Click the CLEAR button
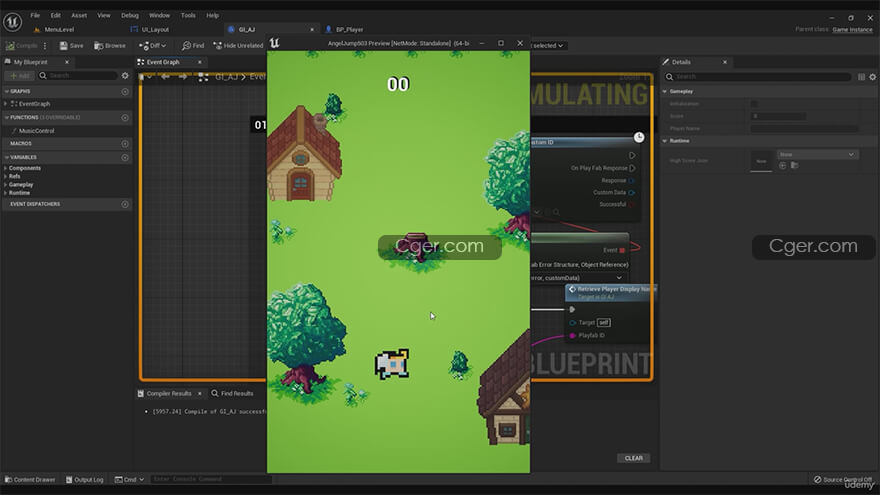The width and height of the screenshot is (880, 495). pyautogui.click(x=634, y=458)
